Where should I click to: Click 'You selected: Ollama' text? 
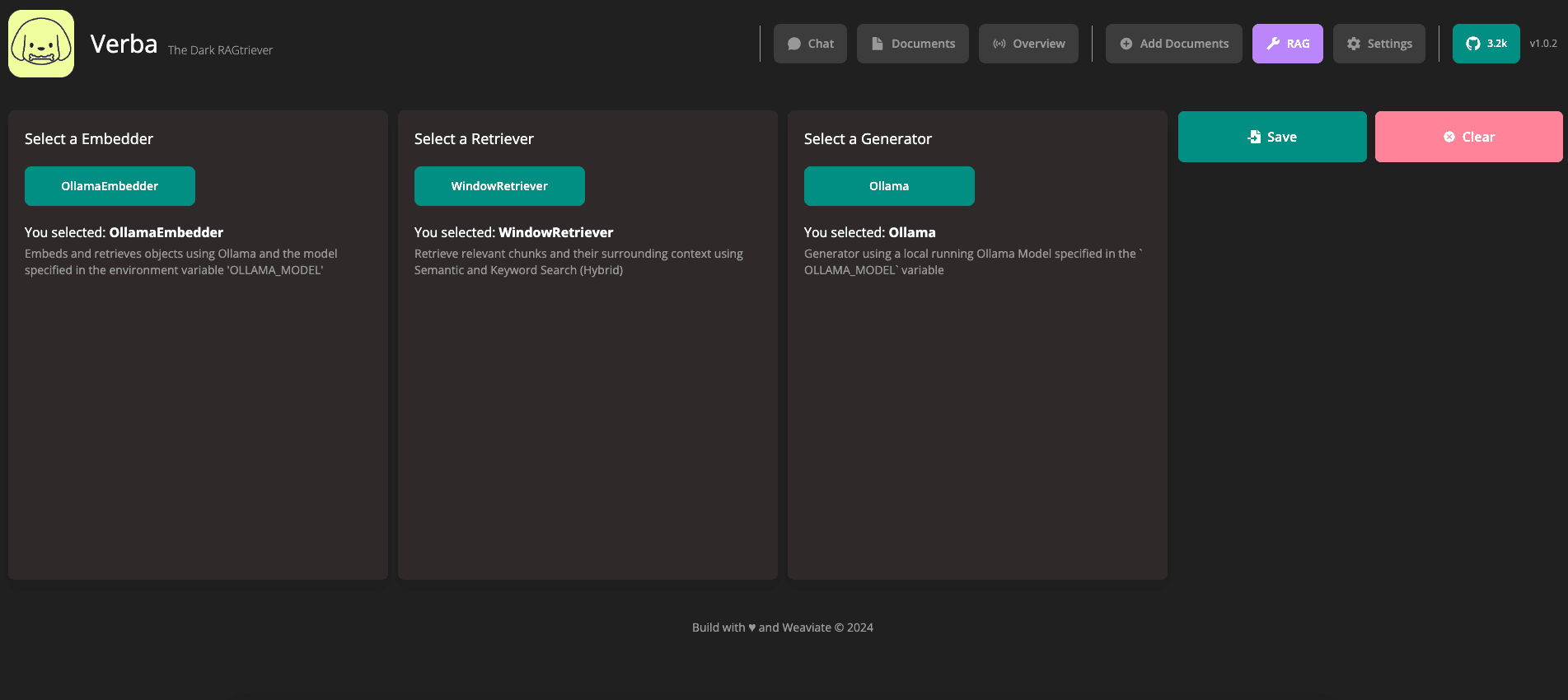point(870,232)
